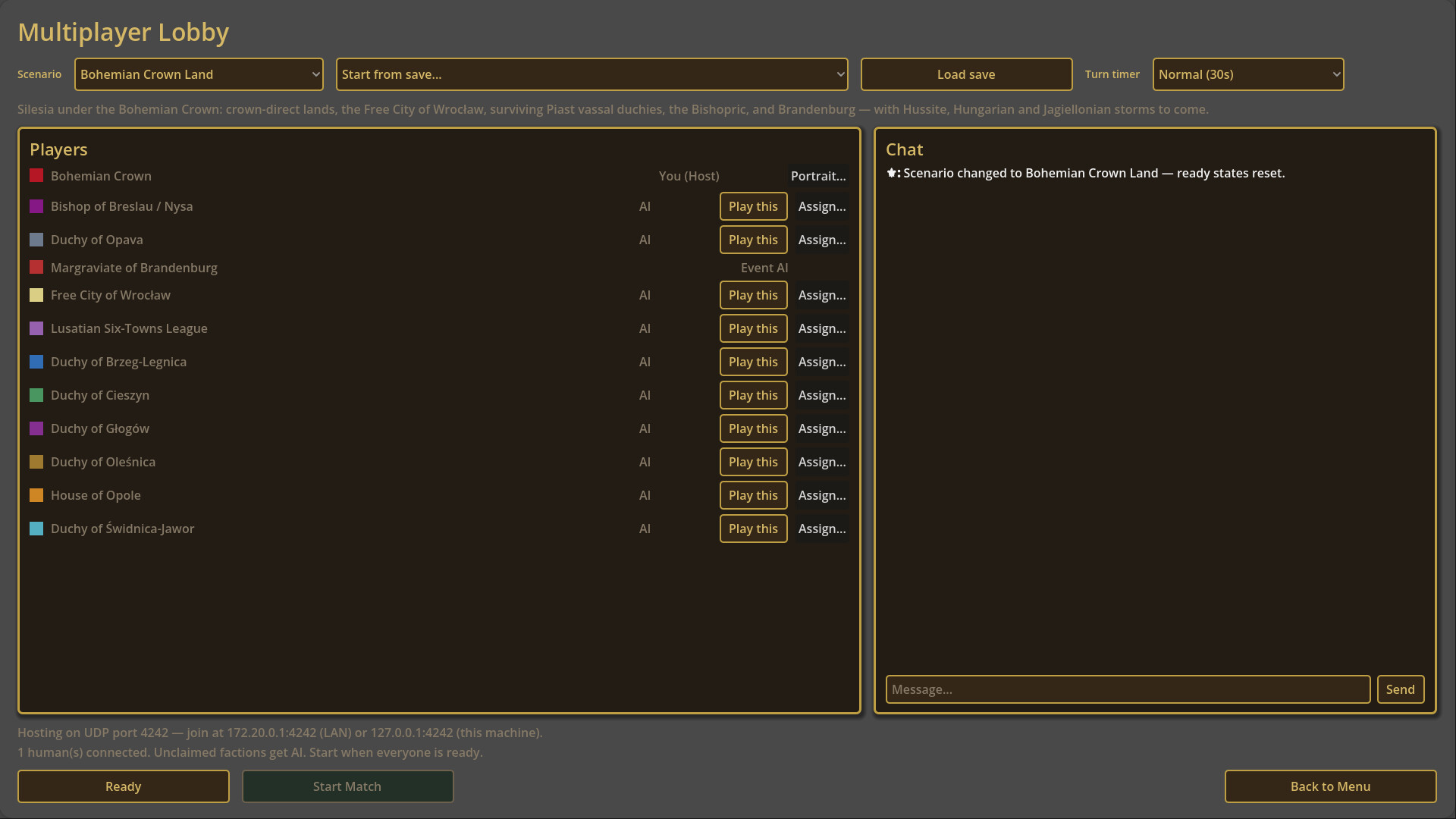This screenshot has width=1456, height=819.
Task: Play this for Duchy of Cieszyn
Action: click(753, 395)
